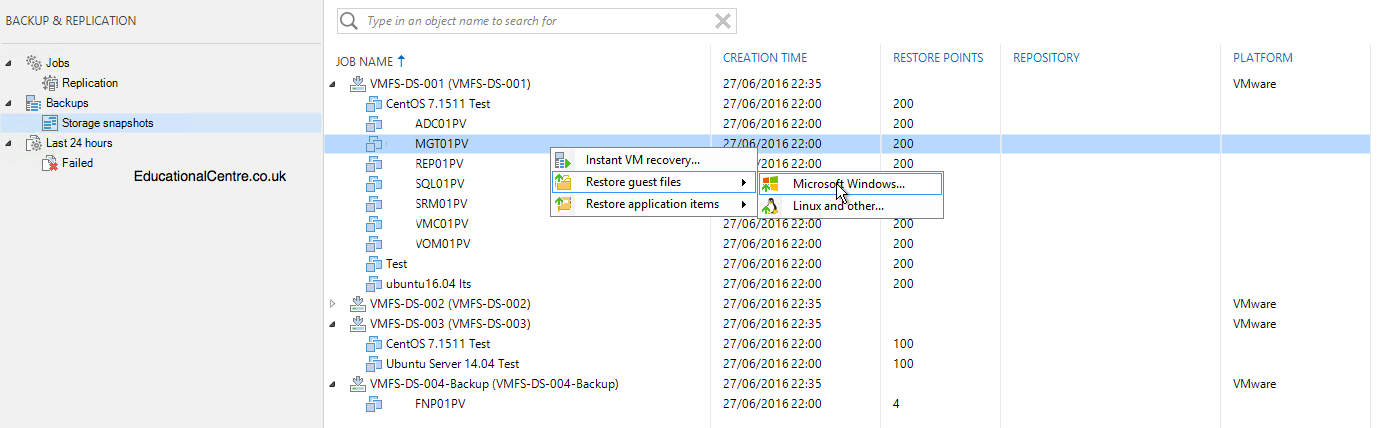Click the snapshot icon beside ubuntu16.04 lts
Viewport: 1380px width, 428px height.
coord(374,284)
